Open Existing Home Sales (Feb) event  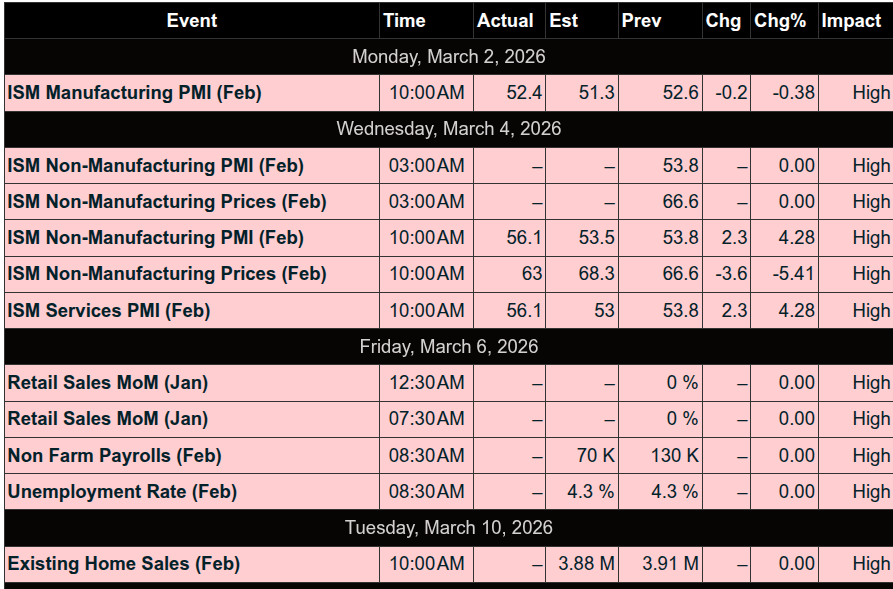pyautogui.click(x=124, y=564)
